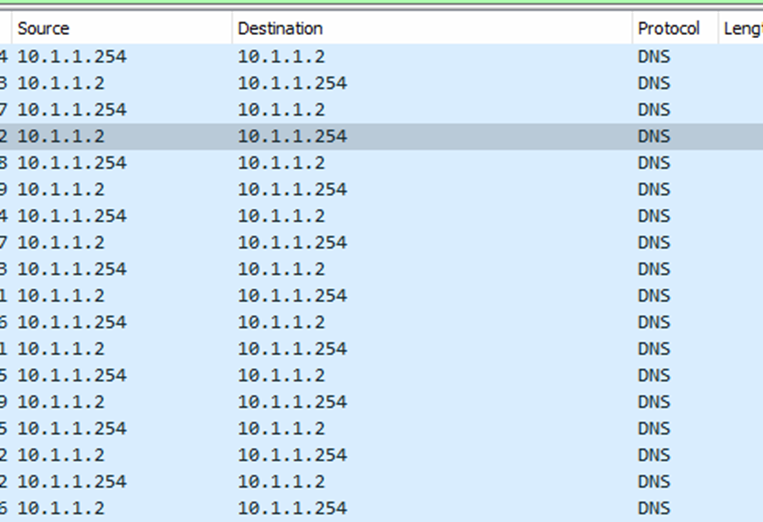Click the Protocol column header
Screen dimensions: 763x522
click(668, 29)
